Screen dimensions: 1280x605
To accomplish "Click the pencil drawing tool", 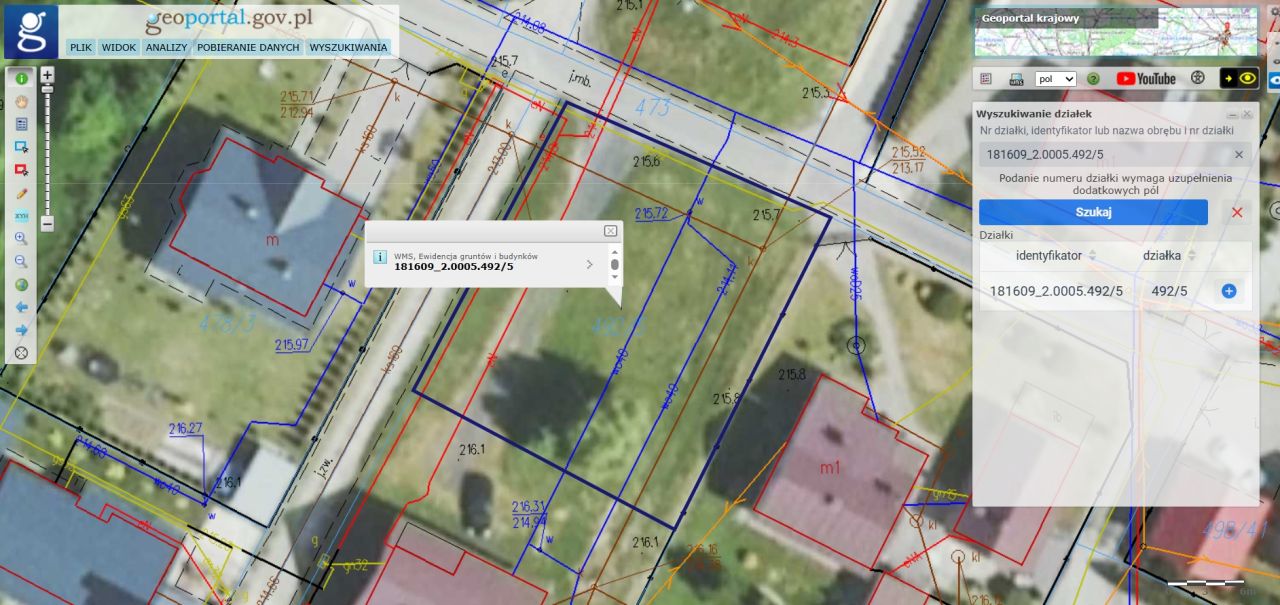I will click(21, 193).
